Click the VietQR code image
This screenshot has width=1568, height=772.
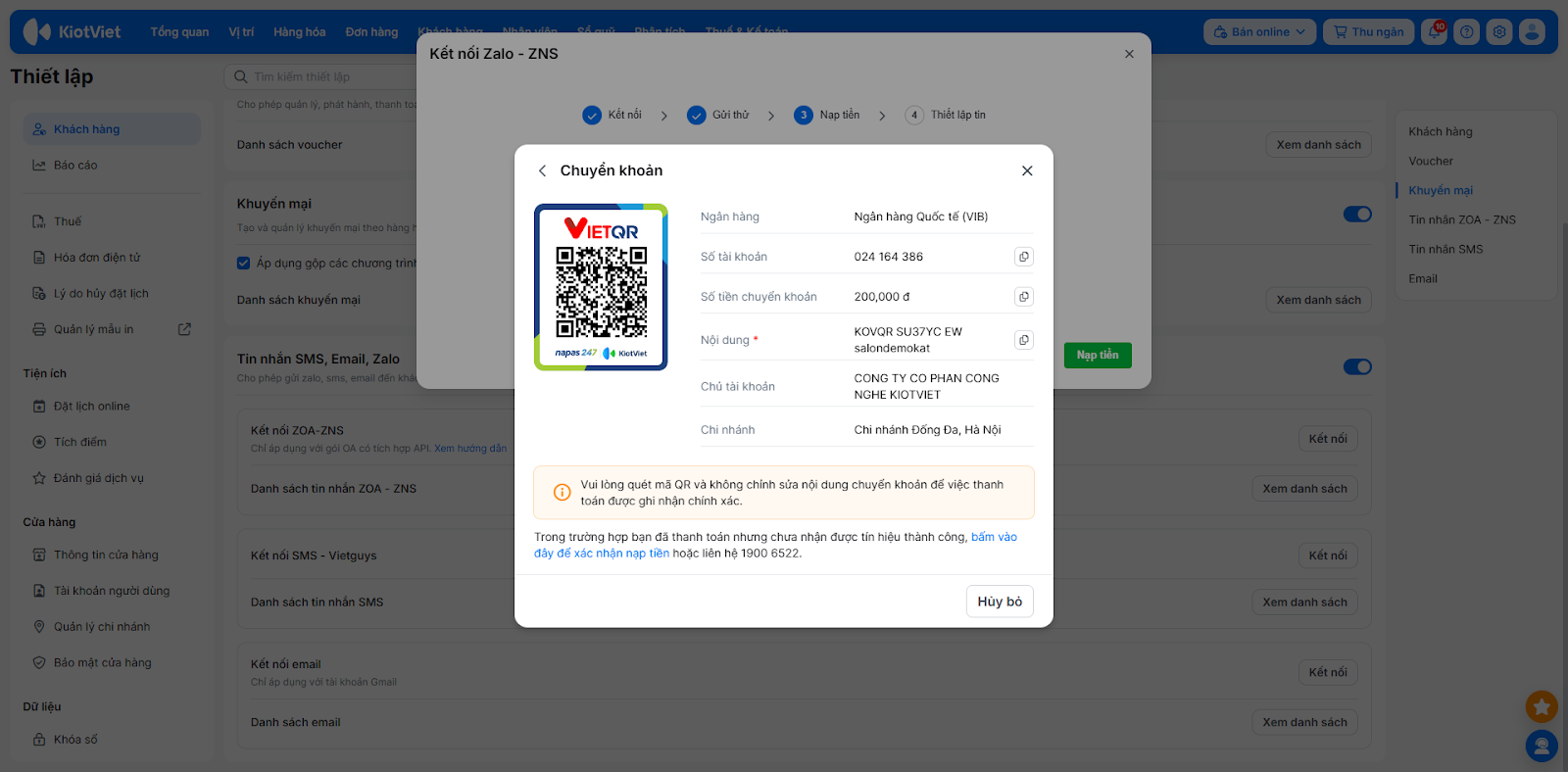pos(601,287)
